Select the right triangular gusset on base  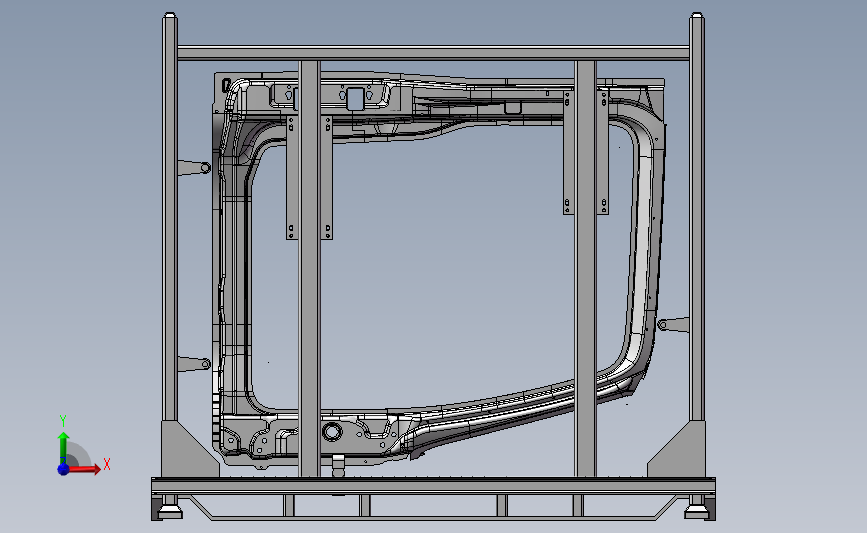click(x=677, y=450)
